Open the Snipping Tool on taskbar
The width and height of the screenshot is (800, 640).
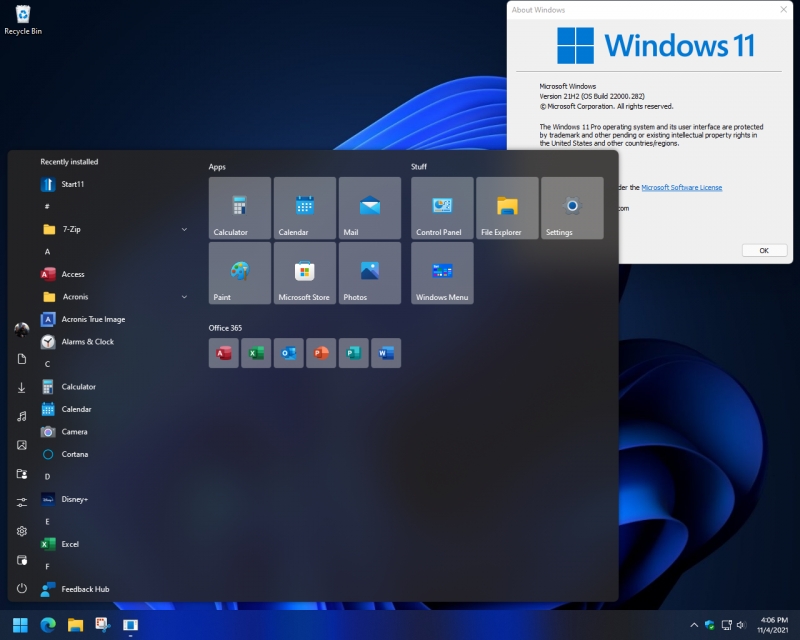coord(103,625)
